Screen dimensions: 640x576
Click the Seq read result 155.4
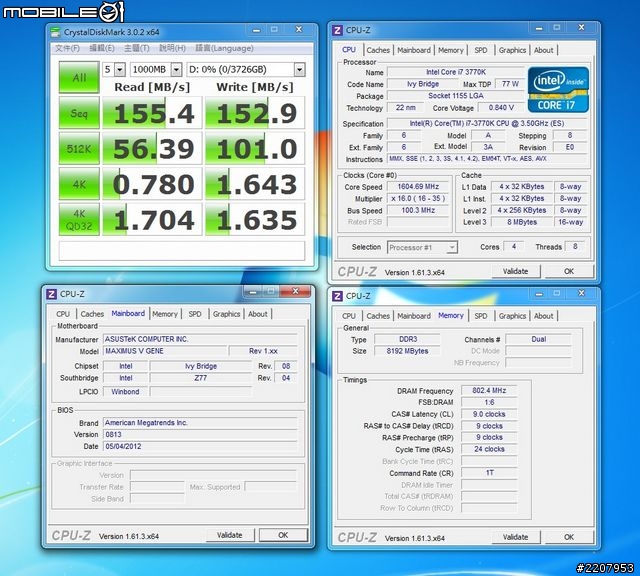click(152, 113)
